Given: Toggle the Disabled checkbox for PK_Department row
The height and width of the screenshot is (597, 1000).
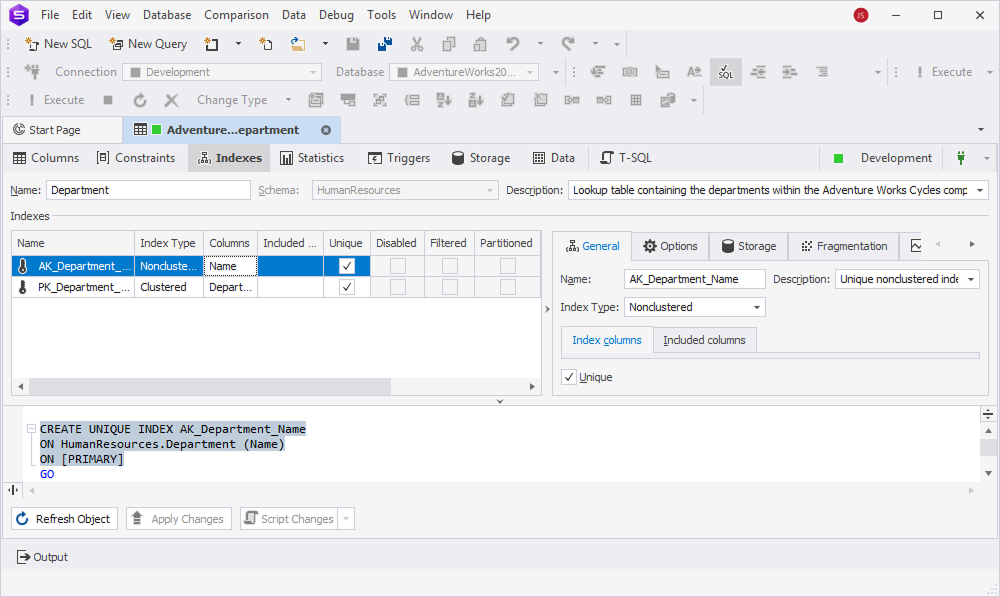Looking at the screenshot, I should tap(397, 287).
